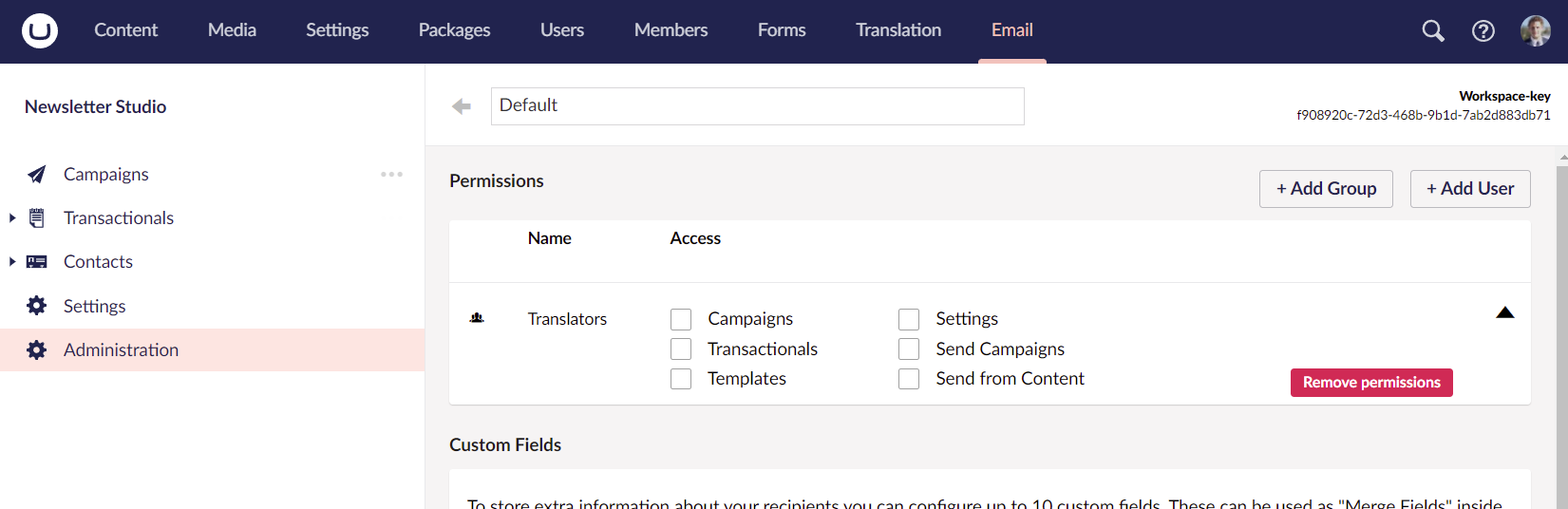The height and width of the screenshot is (509, 1568).
Task: Open the Media section
Action: point(233,30)
